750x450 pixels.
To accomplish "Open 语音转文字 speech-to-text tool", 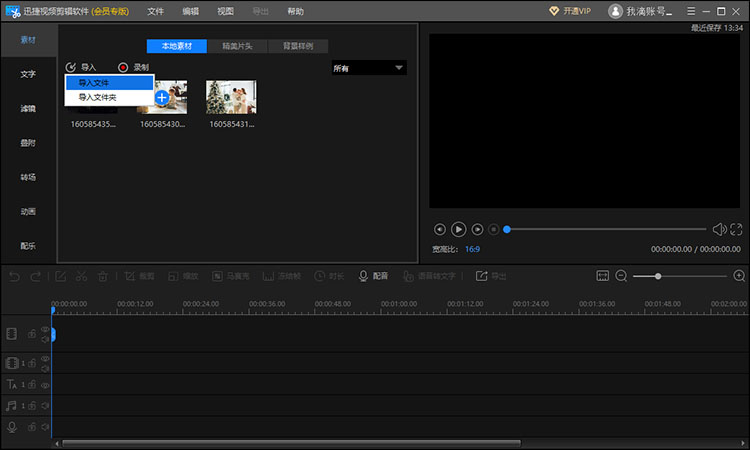I will [429, 276].
